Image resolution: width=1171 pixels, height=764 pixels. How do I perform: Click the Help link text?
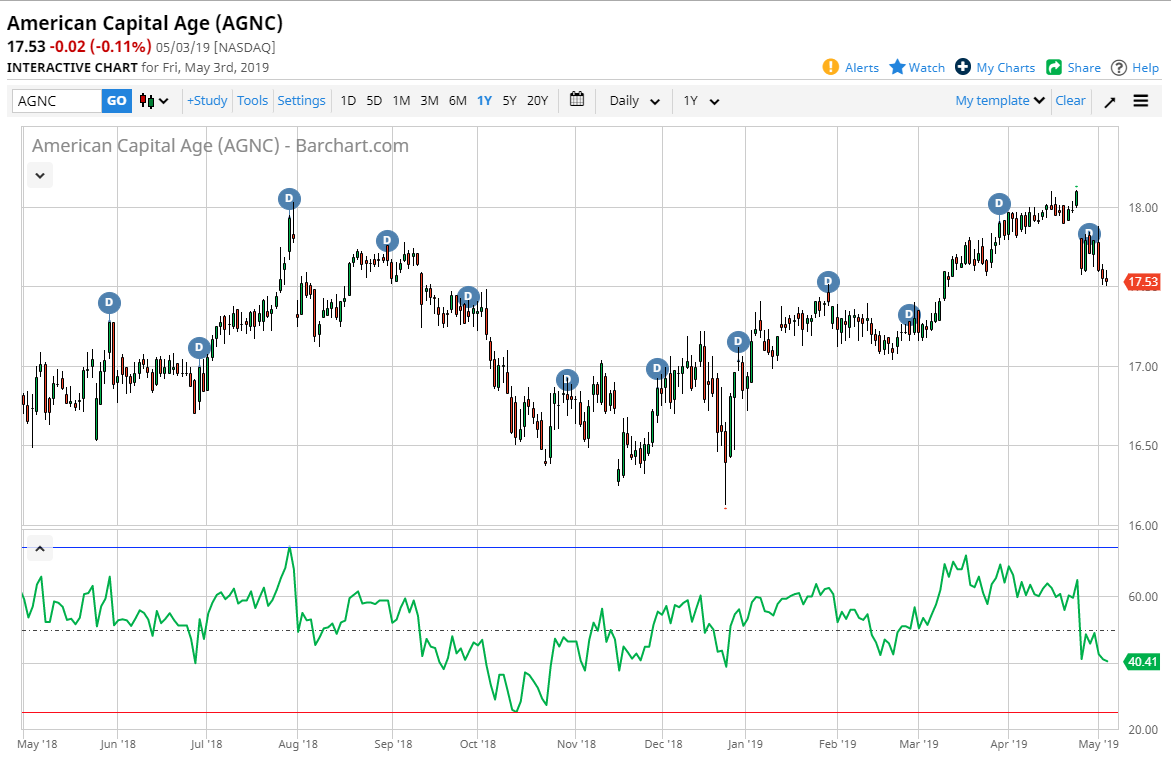click(x=1145, y=68)
